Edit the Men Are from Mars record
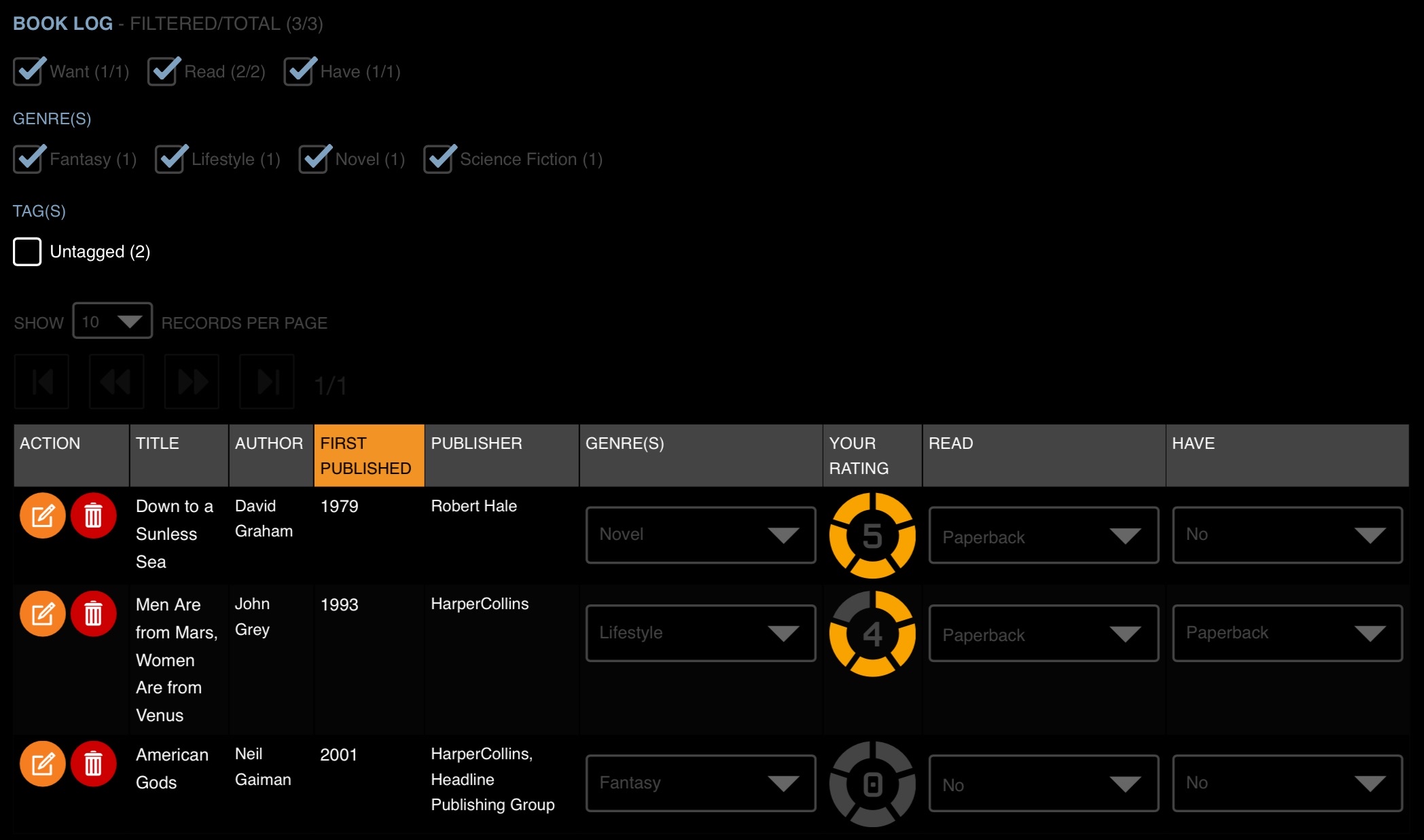 pos(42,614)
